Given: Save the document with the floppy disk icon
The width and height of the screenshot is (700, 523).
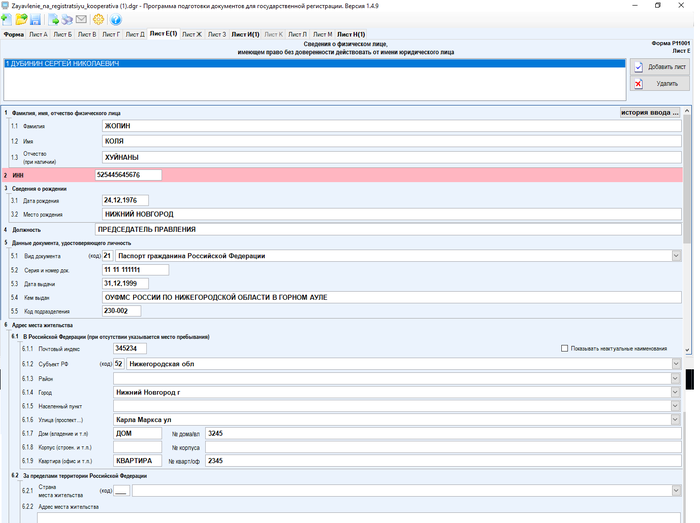Looking at the screenshot, I should click(x=36, y=19).
